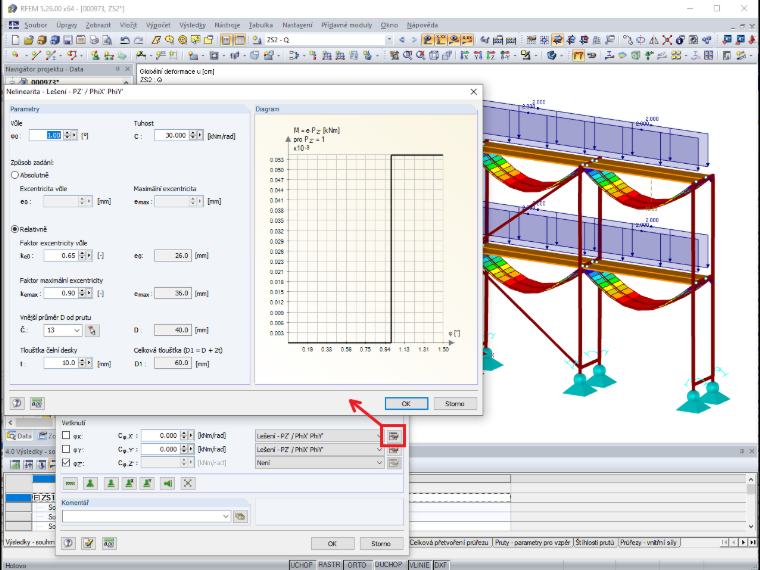Click the help icon in lower support dialog

(69, 543)
